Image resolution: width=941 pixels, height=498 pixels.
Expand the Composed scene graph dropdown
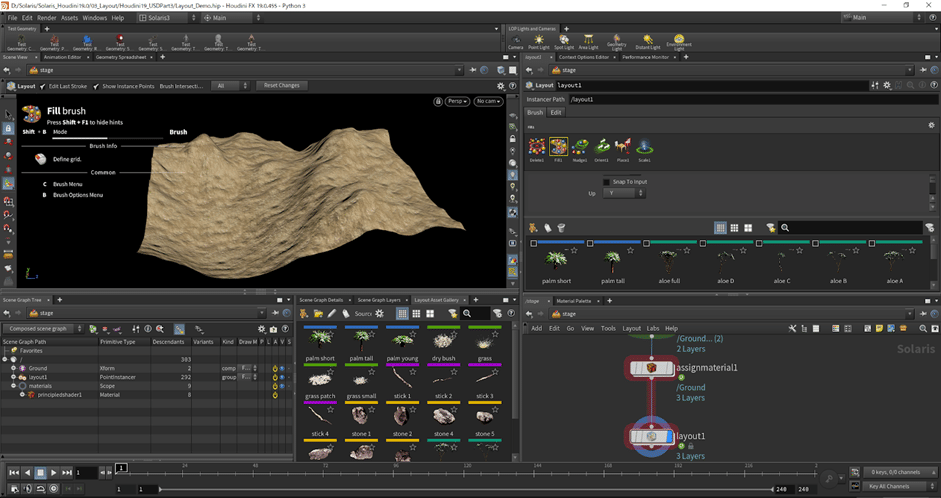42,328
